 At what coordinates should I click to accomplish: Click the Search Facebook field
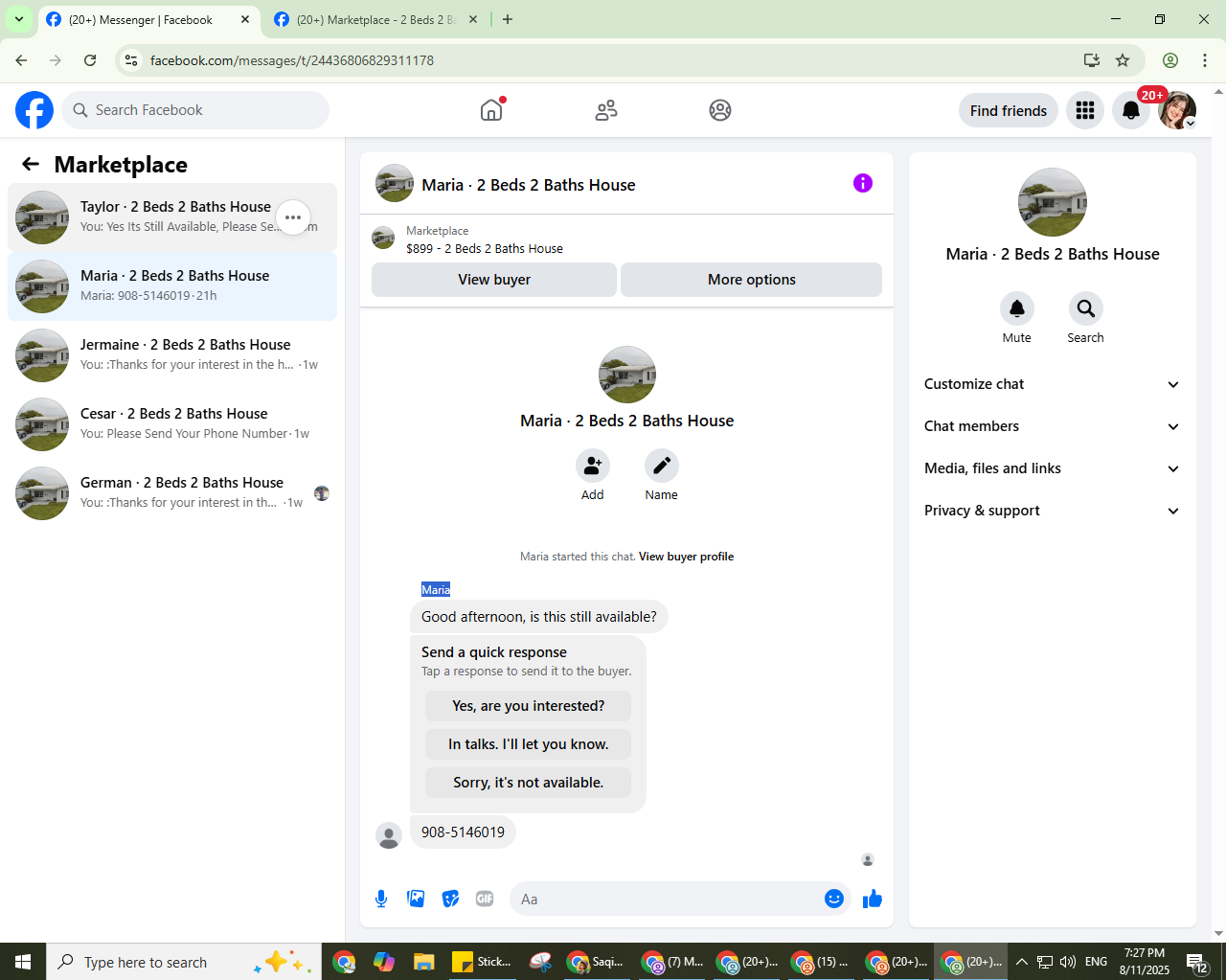(x=195, y=110)
